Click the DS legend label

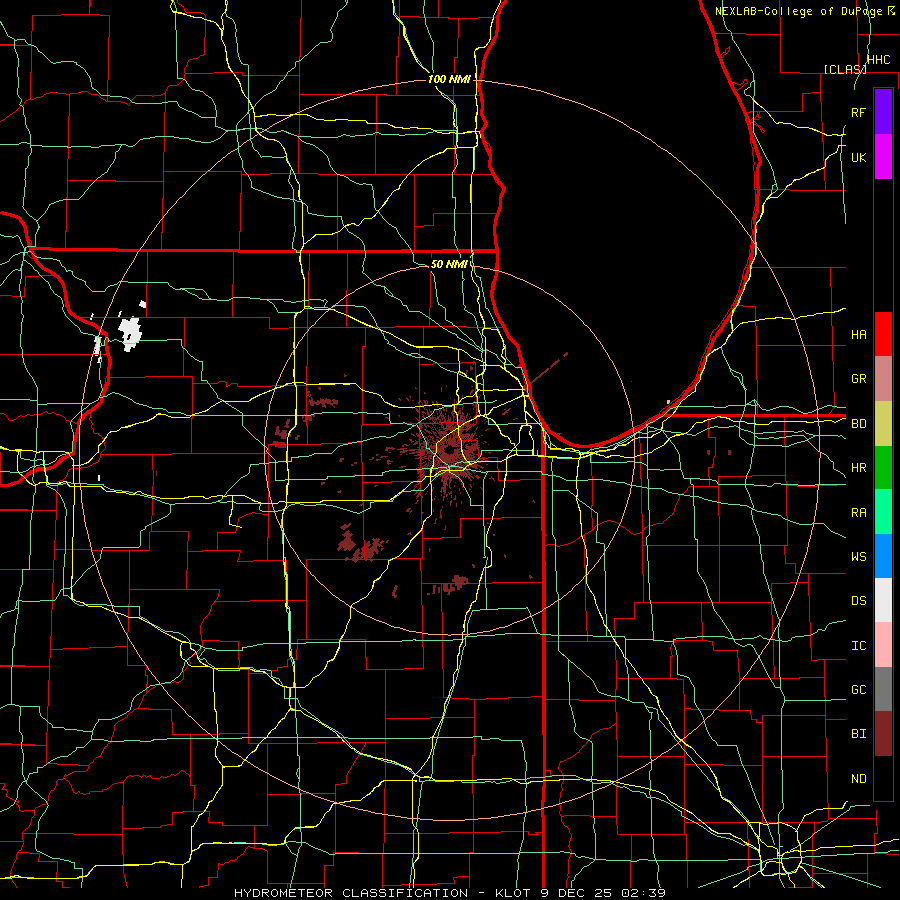858,601
